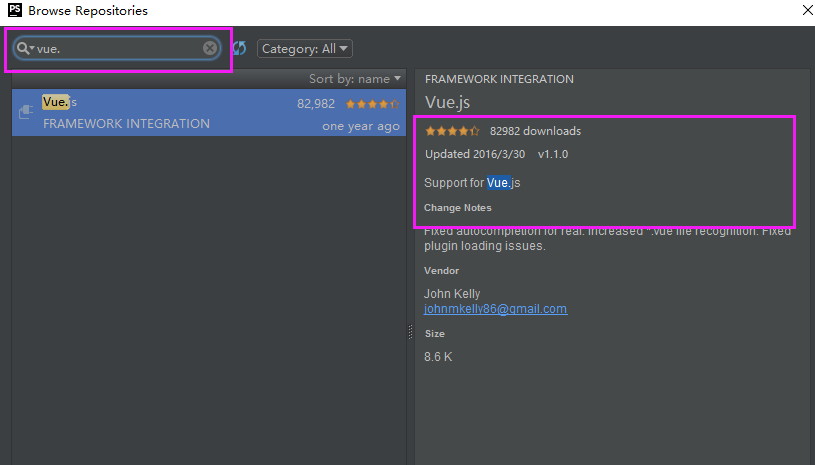The height and width of the screenshot is (465, 815).
Task: Focus the search field containing vue.
Action: [117, 48]
